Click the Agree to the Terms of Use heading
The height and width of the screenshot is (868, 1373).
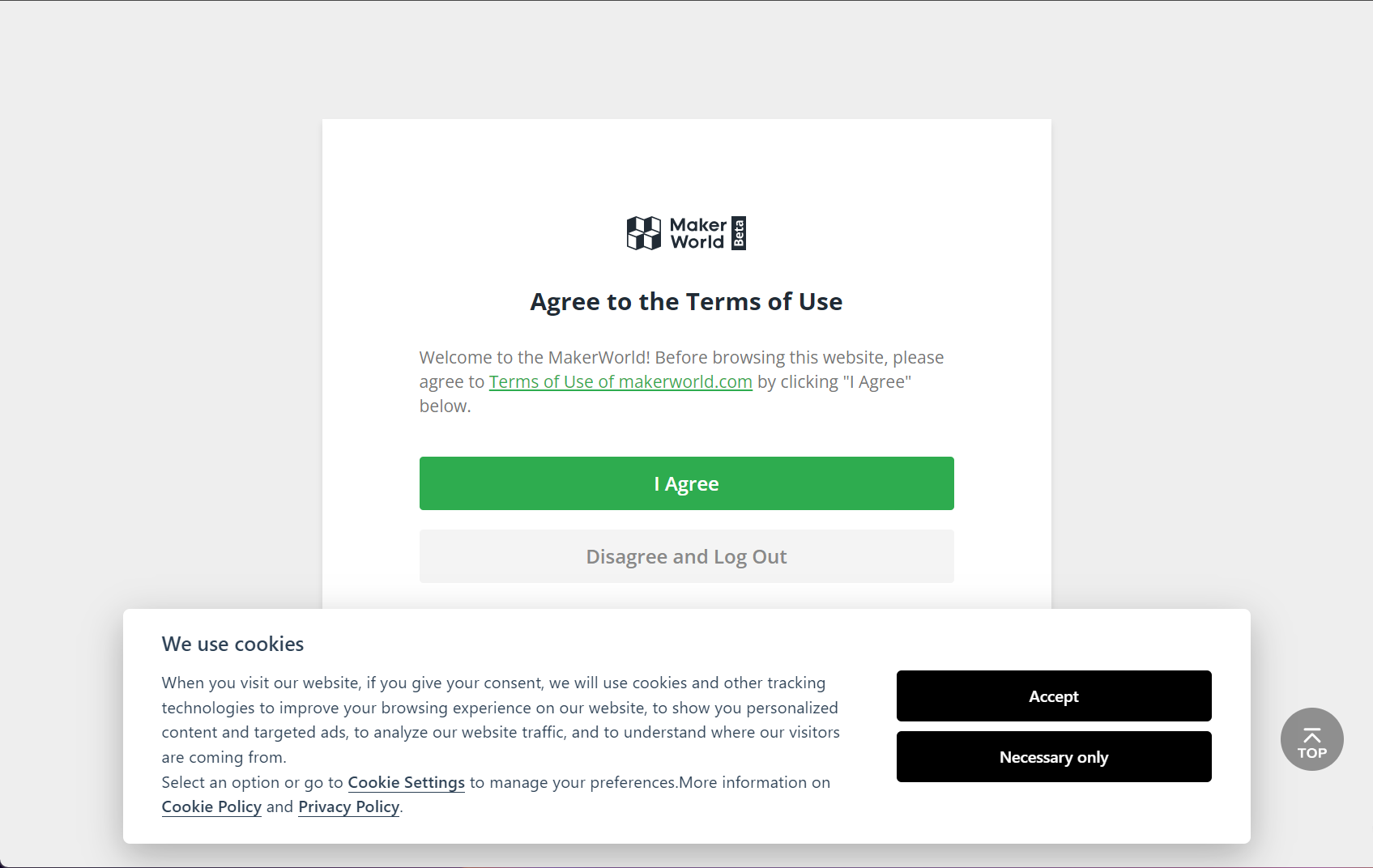click(x=687, y=301)
